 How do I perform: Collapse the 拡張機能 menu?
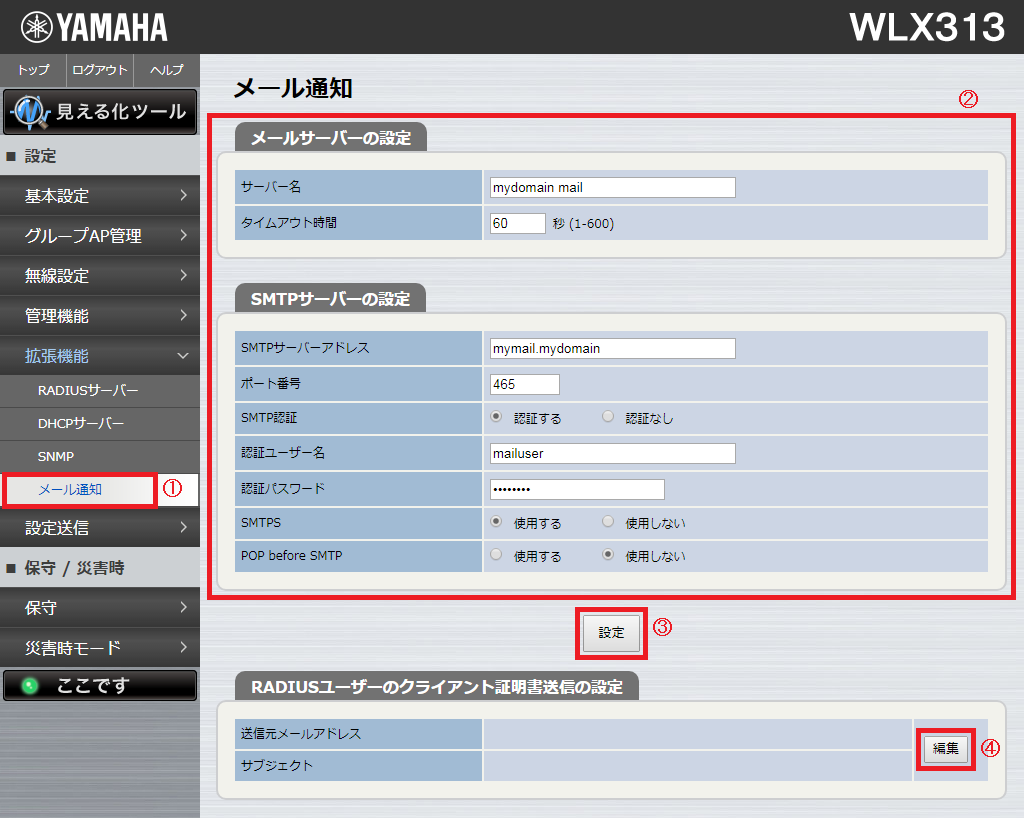(100, 356)
